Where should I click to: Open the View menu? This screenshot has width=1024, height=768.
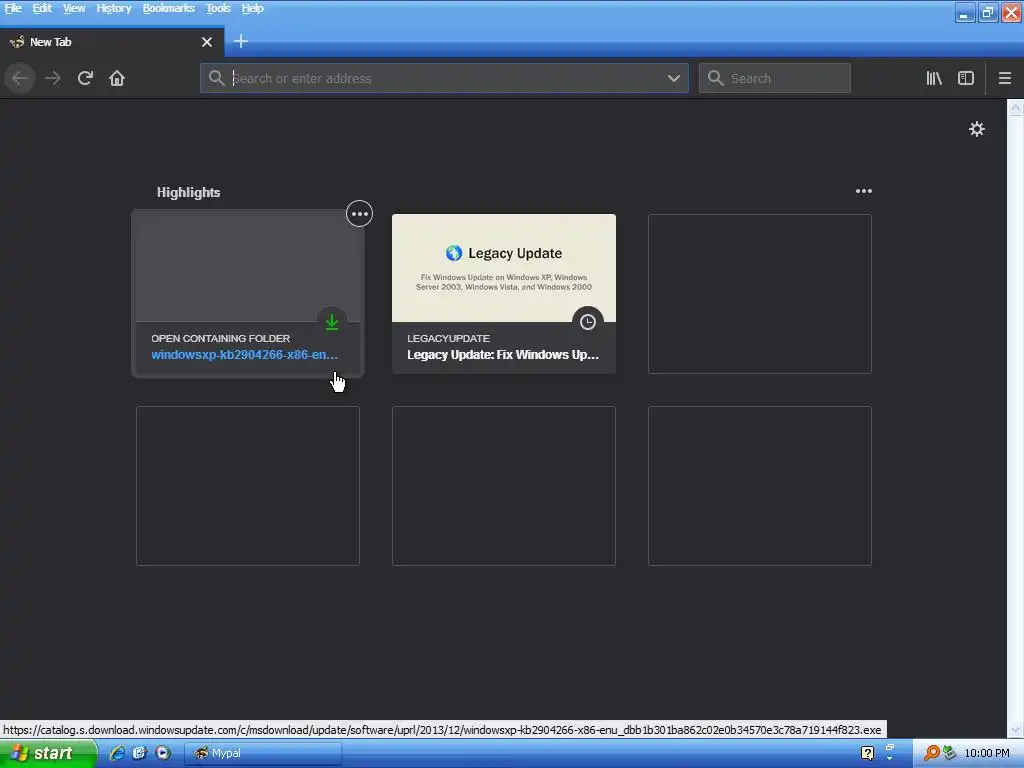74,8
